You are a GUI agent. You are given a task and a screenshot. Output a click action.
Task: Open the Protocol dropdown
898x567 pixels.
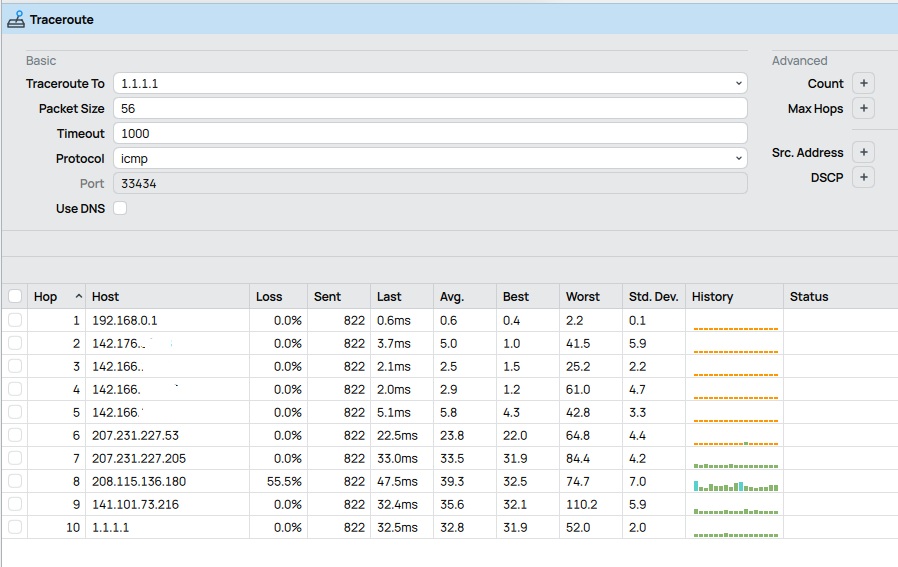tap(739, 159)
